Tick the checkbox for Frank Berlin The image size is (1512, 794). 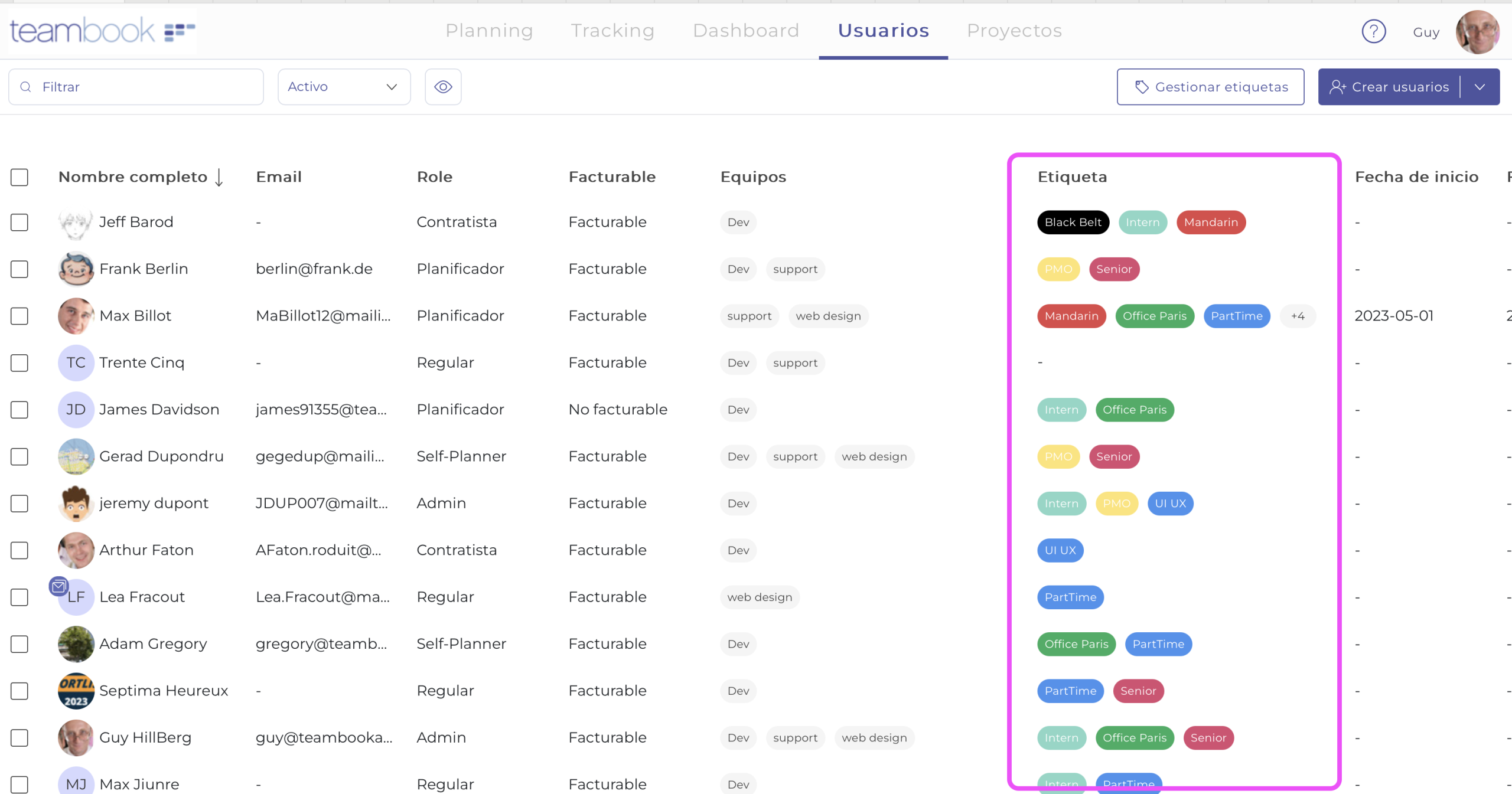tap(19, 269)
